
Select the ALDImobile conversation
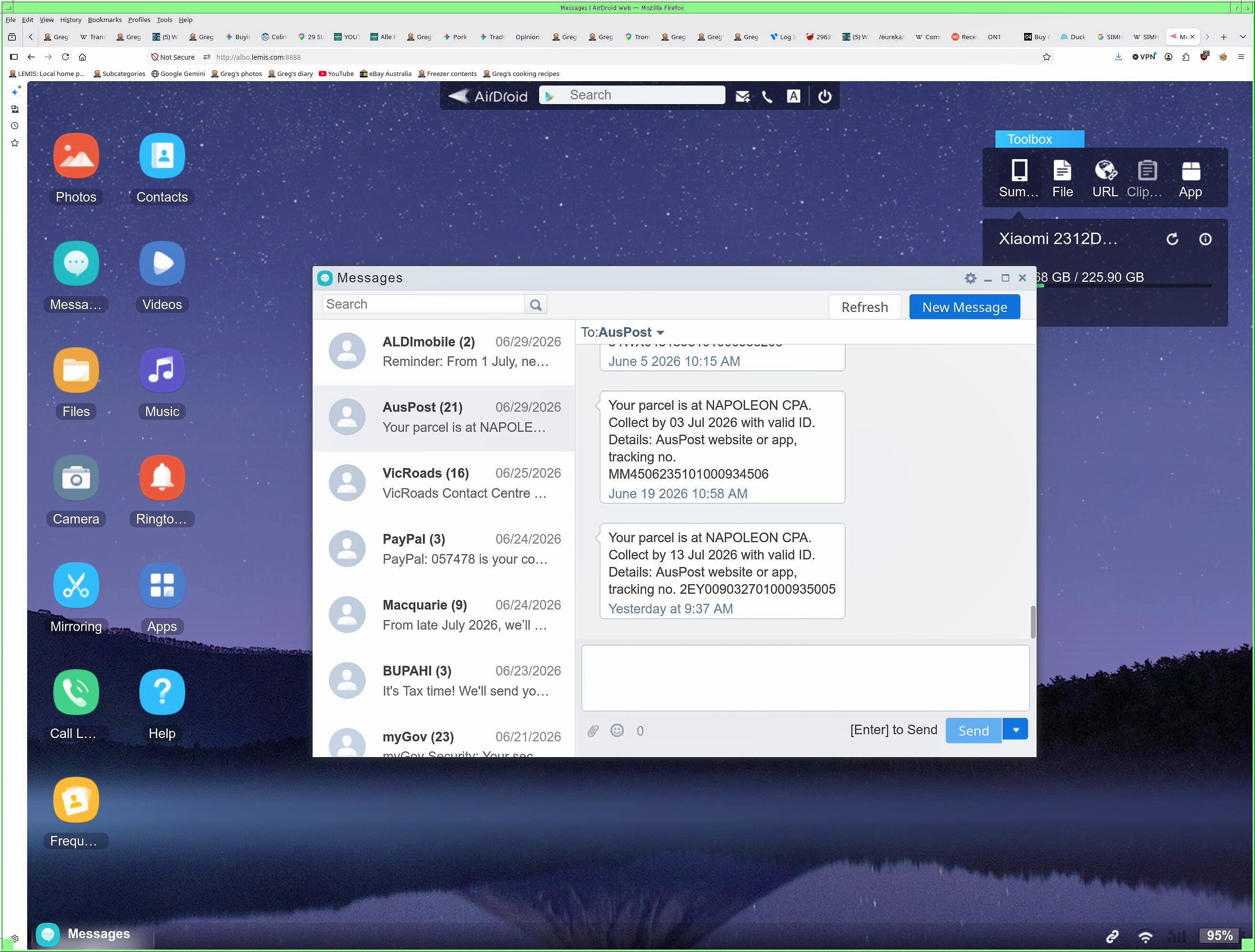point(444,352)
